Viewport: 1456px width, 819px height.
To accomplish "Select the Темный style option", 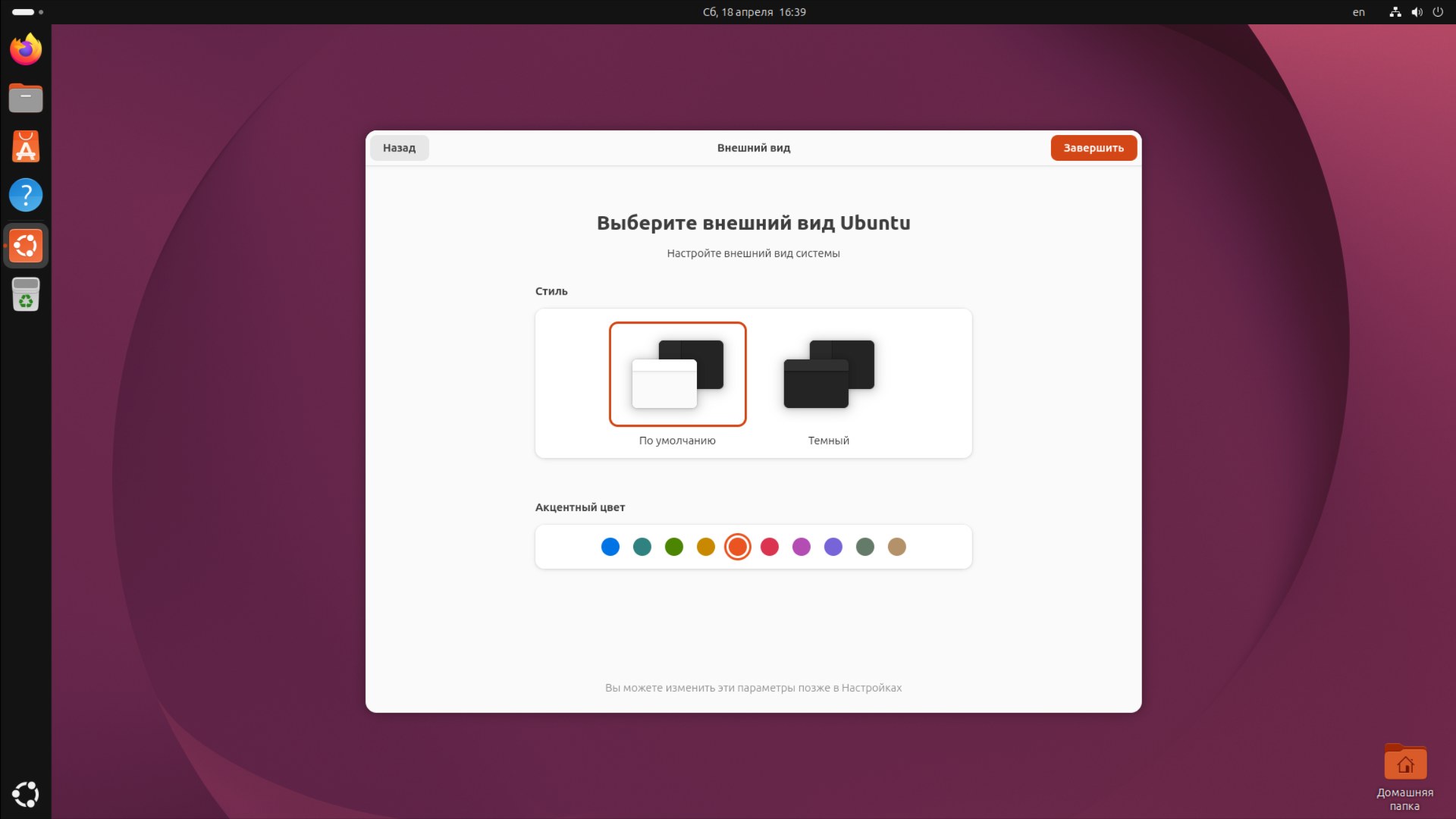I will coord(828,374).
